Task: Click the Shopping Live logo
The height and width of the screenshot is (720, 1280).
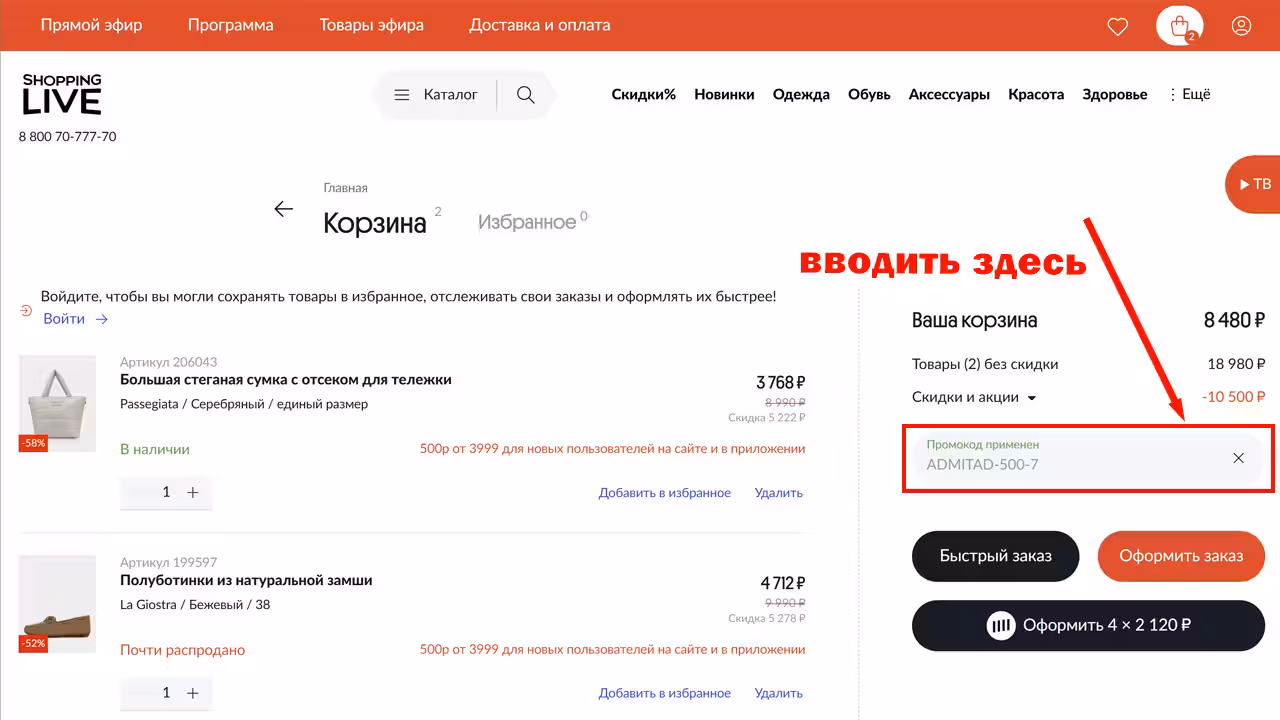Action: coord(62,94)
